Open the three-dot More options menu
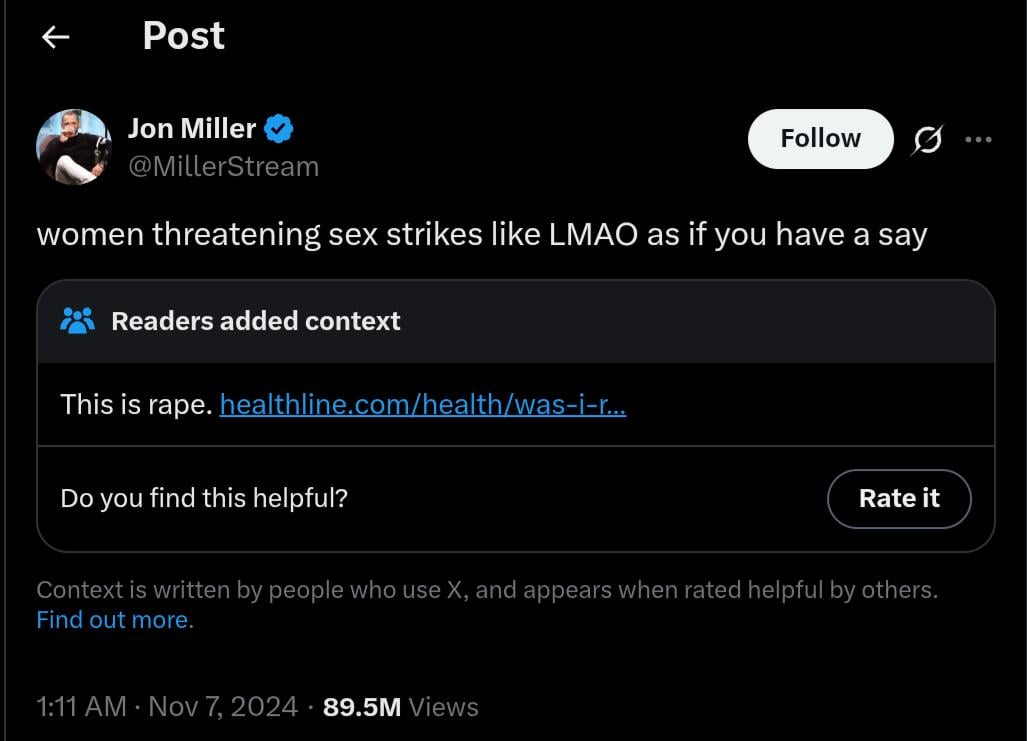Image resolution: width=1027 pixels, height=741 pixels. tap(978, 140)
